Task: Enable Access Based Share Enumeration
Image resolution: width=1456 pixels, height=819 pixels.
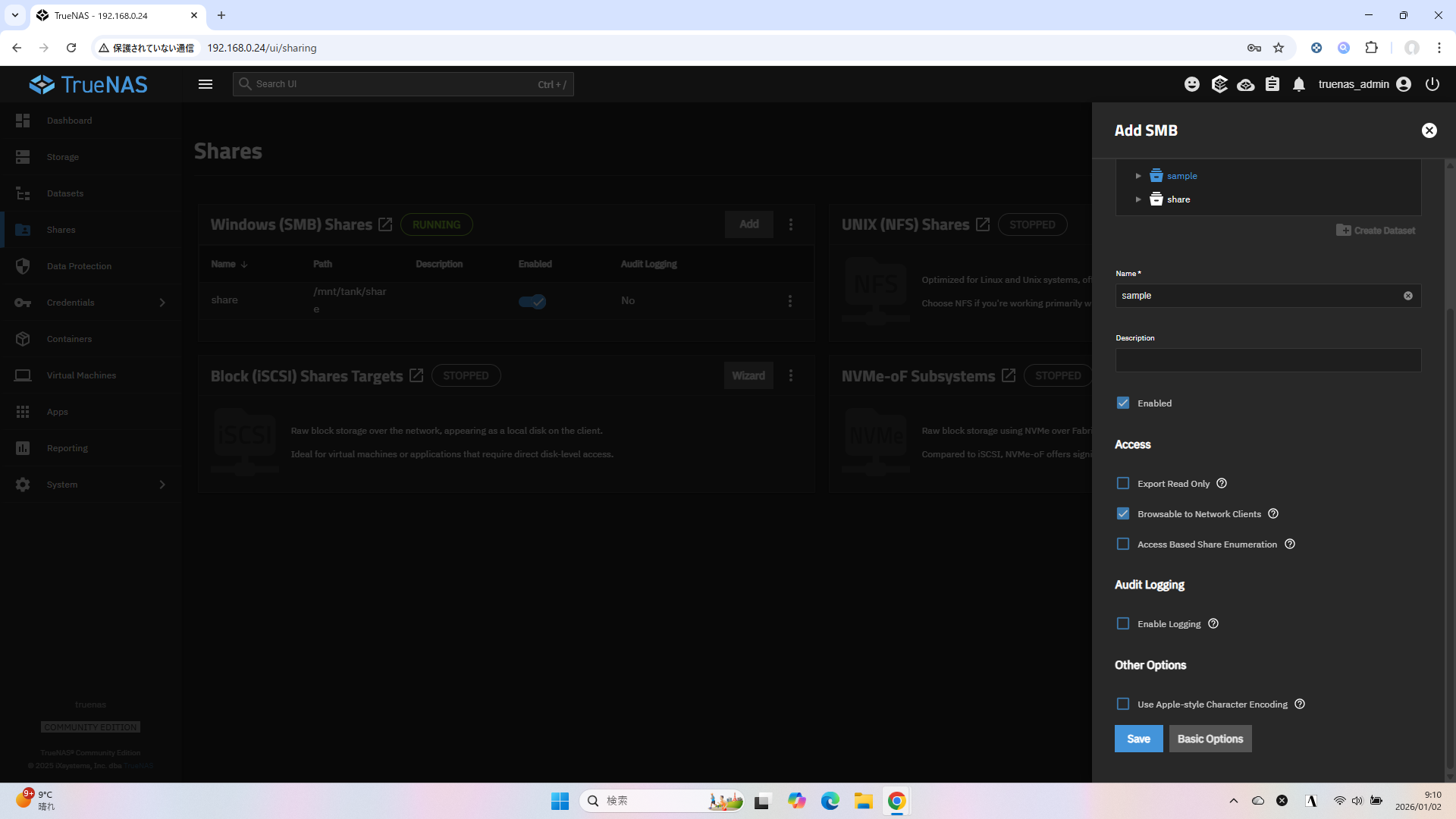Action: click(x=1123, y=544)
